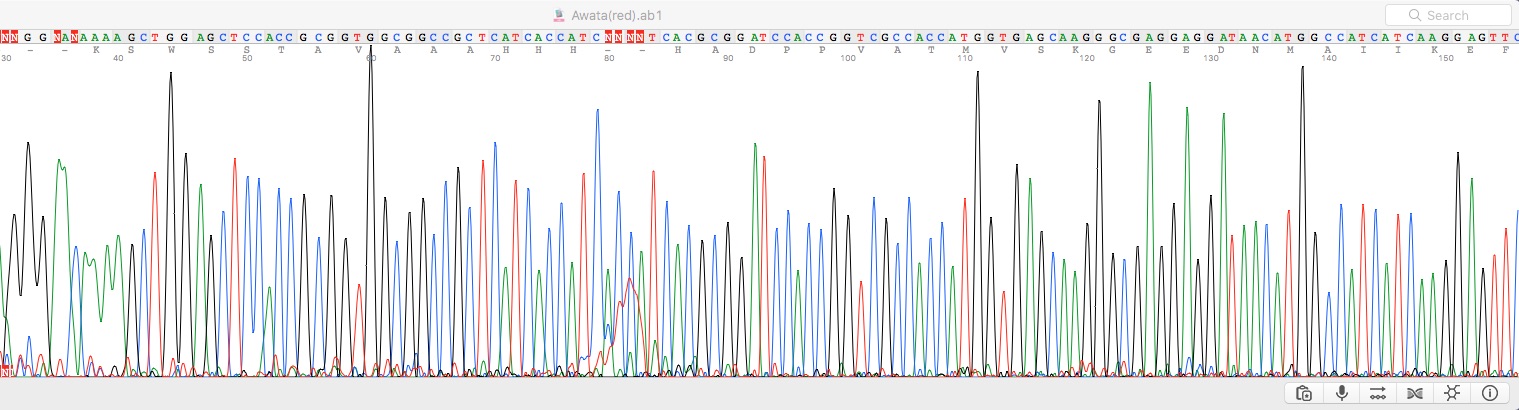Open the trace settings hexagon icon
The height and width of the screenshot is (410, 1519).
[x=1452, y=393]
